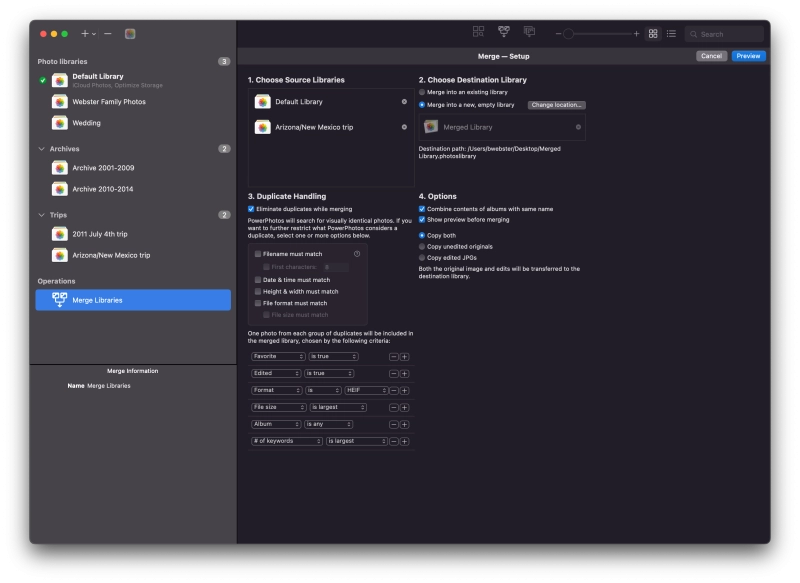Open the HEIF format dropdown
The image size is (800, 583).
[x=366, y=390]
